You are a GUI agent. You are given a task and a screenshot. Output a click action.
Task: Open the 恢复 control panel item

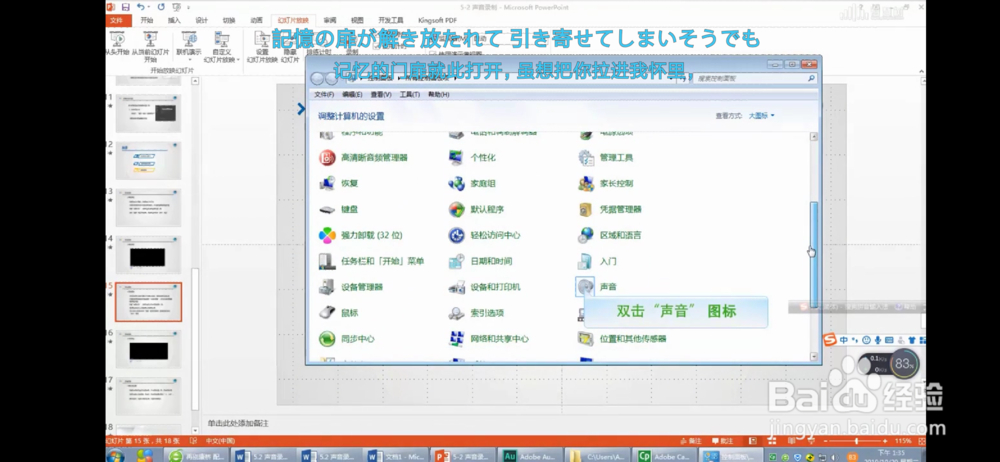click(x=339, y=184)
